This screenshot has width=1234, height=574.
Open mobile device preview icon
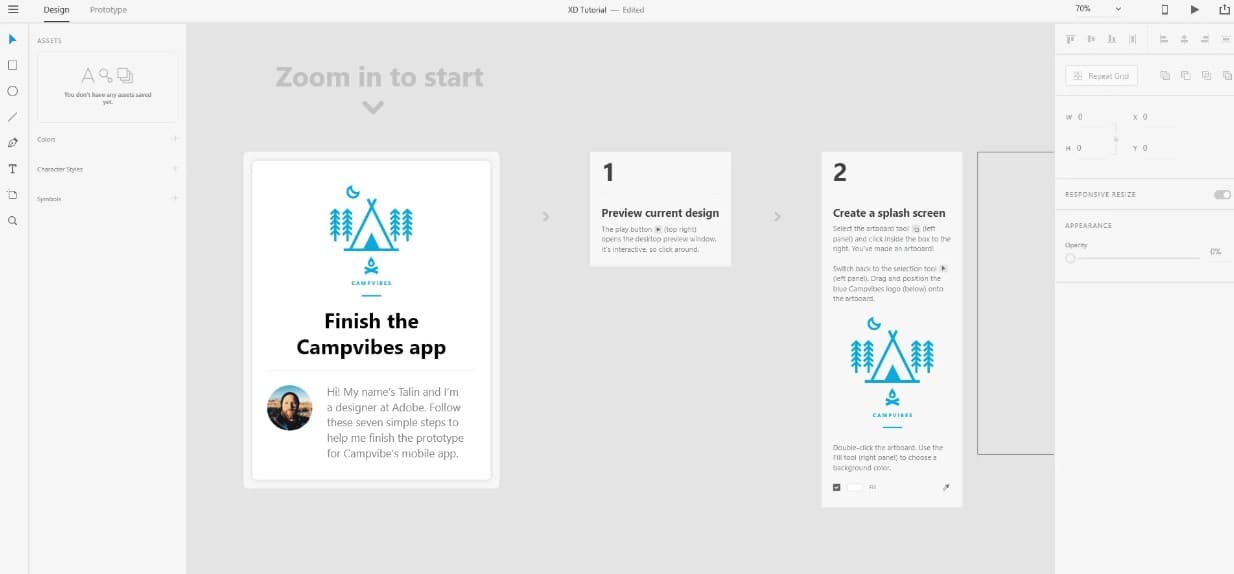(1164, 9)
